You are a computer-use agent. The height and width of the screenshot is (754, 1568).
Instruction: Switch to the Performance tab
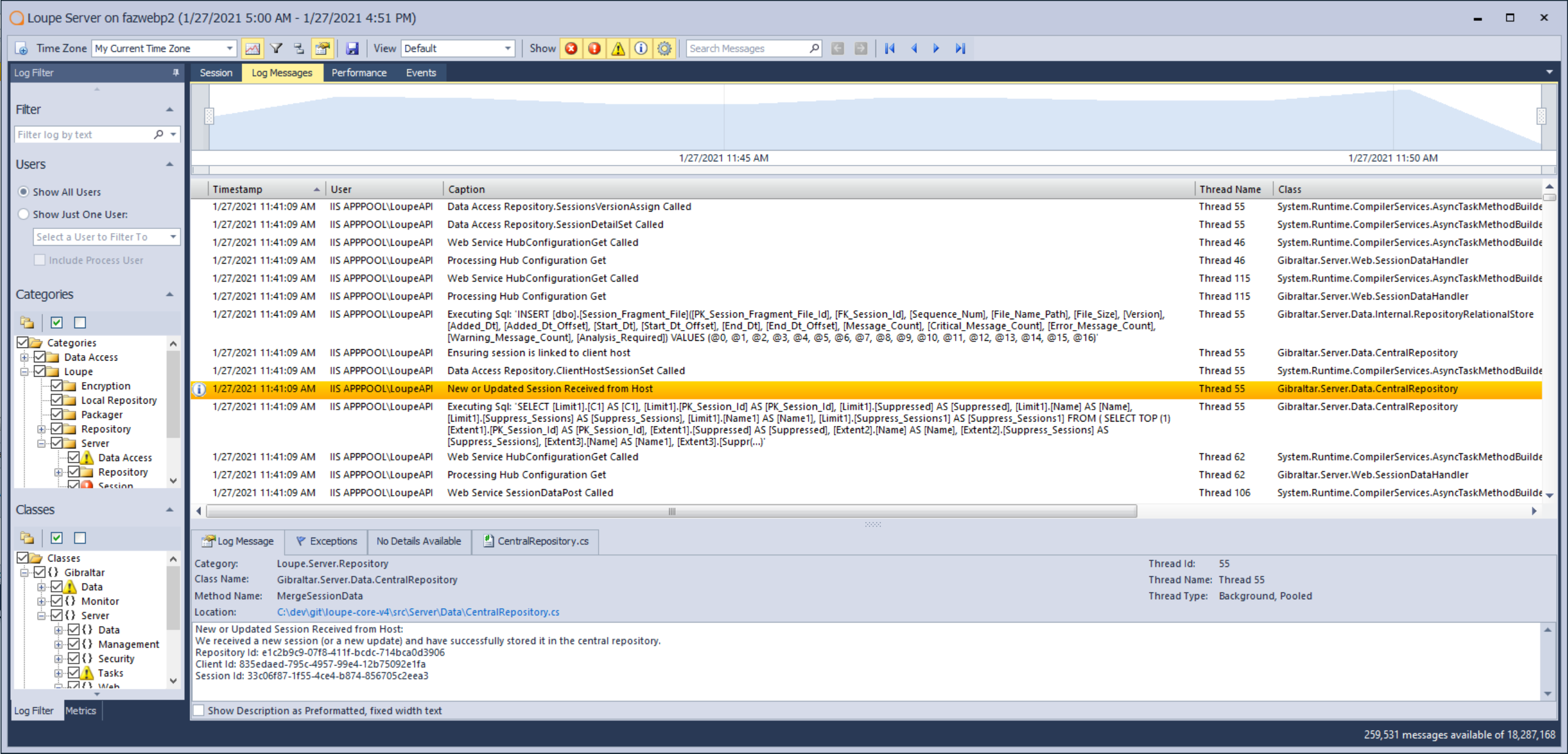click(x=359, y=72)
